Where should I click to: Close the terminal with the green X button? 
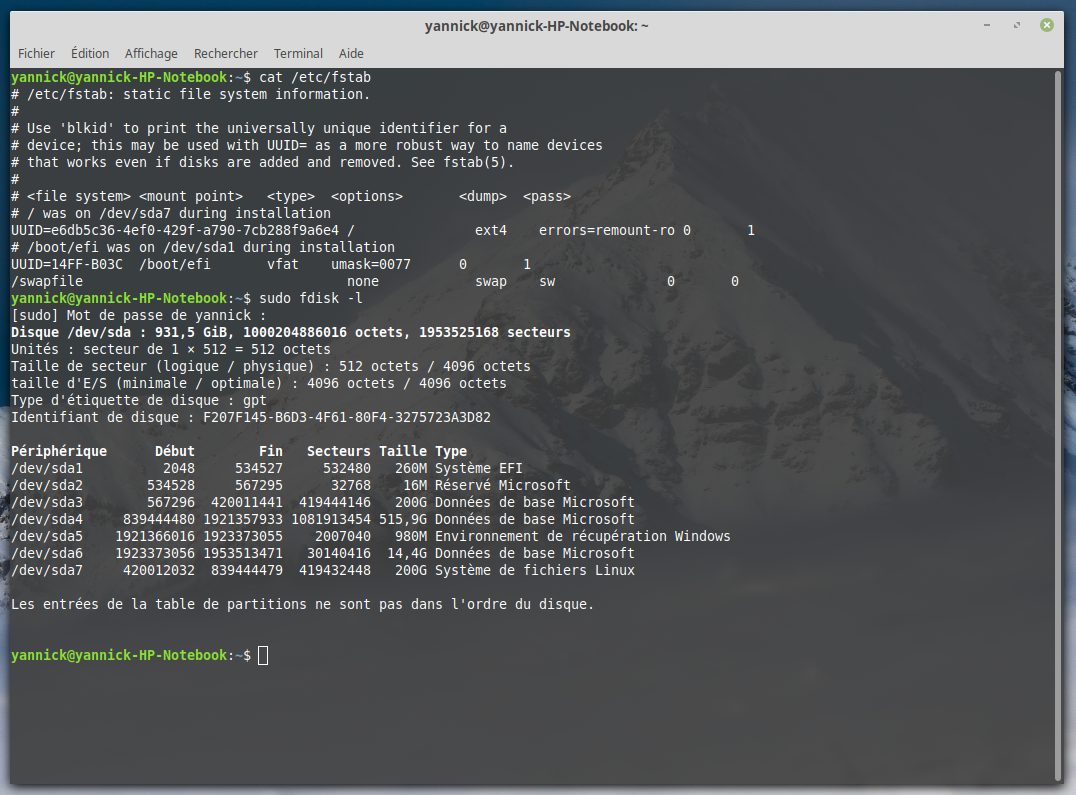[x=1047, y=25]
